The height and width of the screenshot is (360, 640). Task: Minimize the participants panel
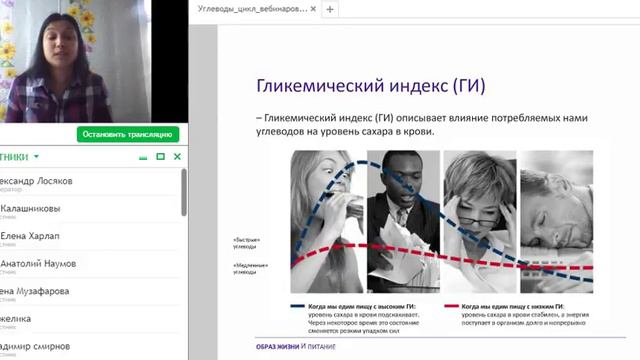click(143, 157)
